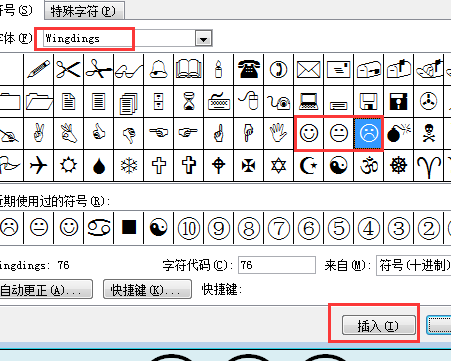Choose the Cancer zodiac recent symbol
451x361 pixels.
point(99,228)
